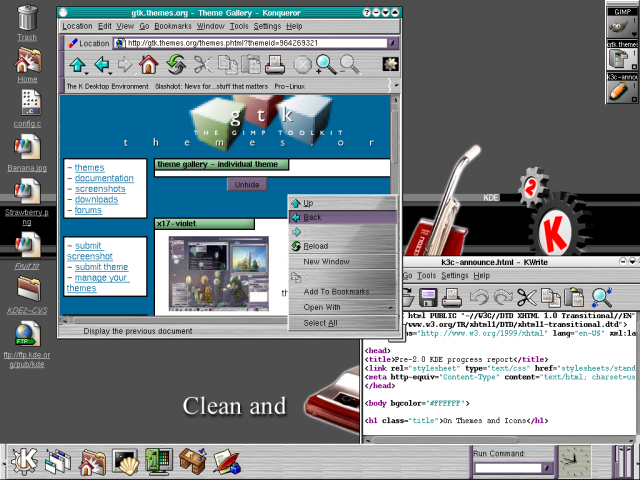Open Find with KWrite's magnifier icon
The image size is (640, 480).
point(601,296)
